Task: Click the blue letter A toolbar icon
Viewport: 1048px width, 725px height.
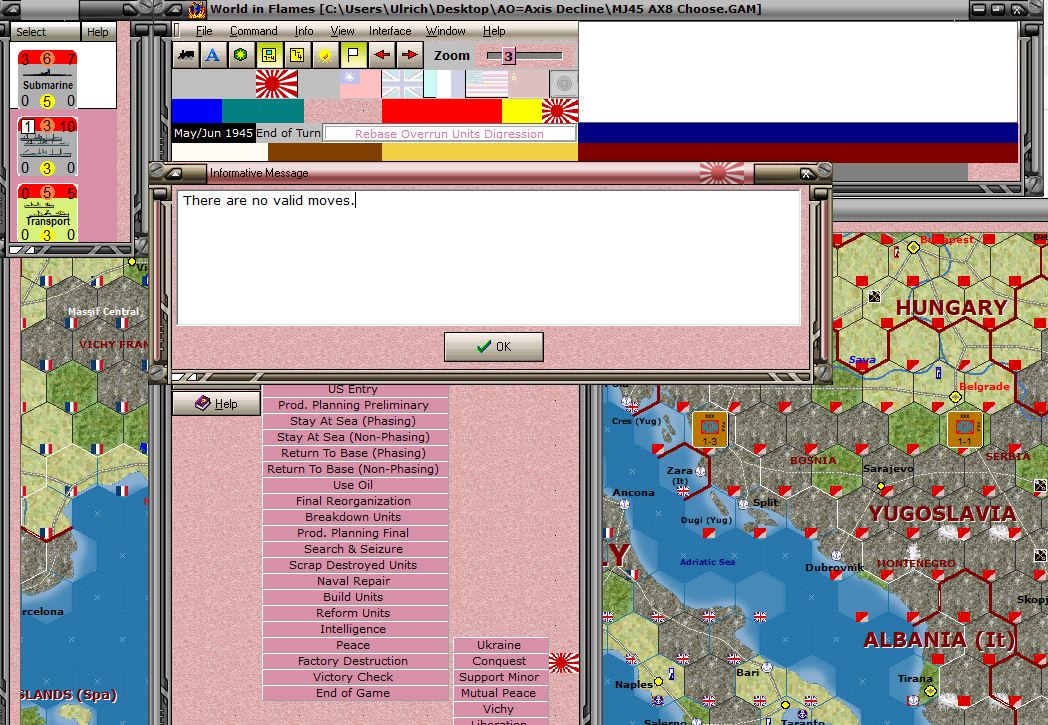Action: click(x=213, y=55)
